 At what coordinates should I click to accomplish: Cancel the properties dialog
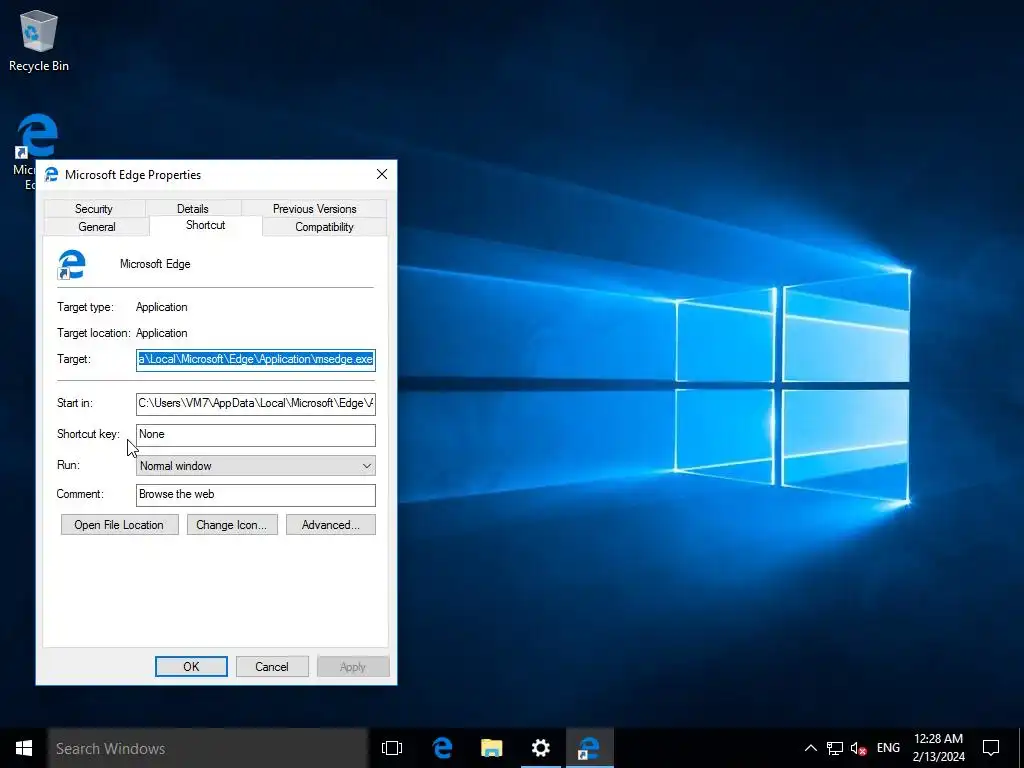(x=272, y=667)
